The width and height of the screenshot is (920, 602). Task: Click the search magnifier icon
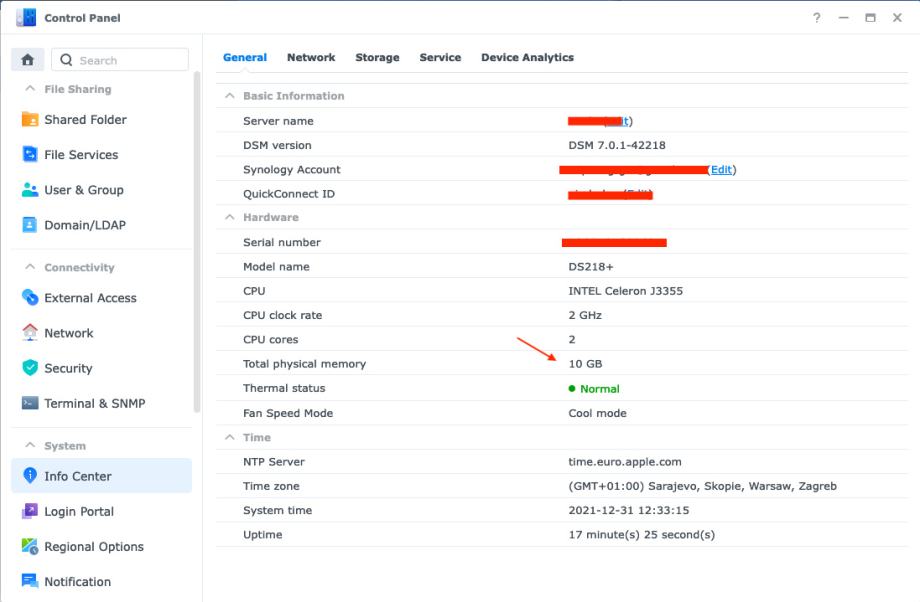[66, 60]
